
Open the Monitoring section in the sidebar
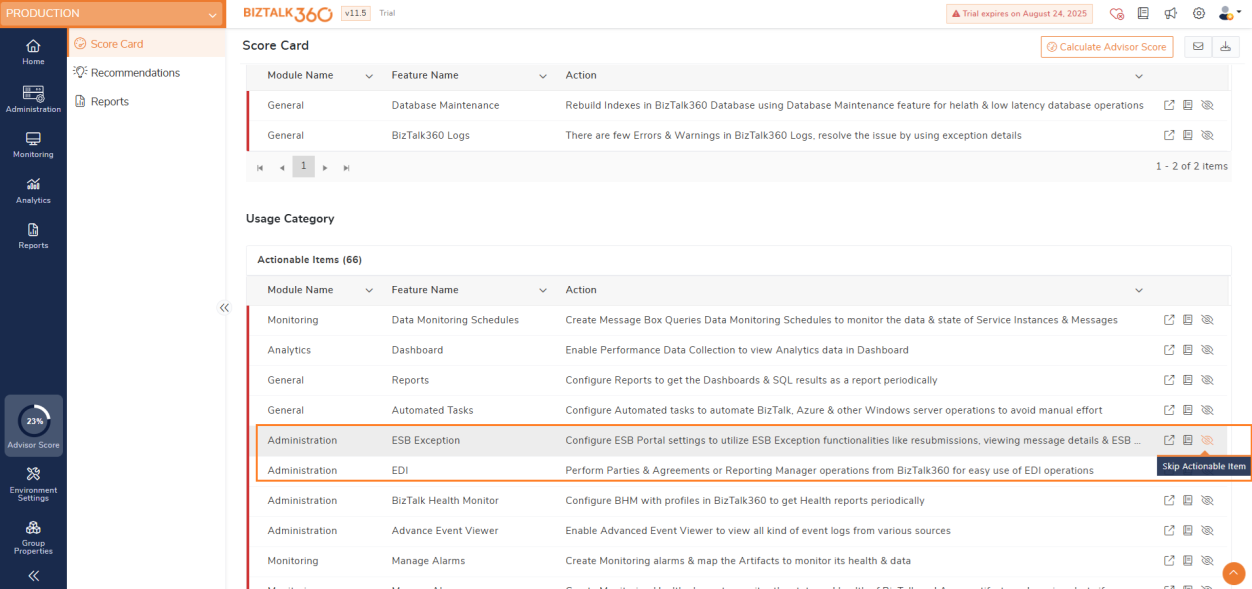click(33, 145)
